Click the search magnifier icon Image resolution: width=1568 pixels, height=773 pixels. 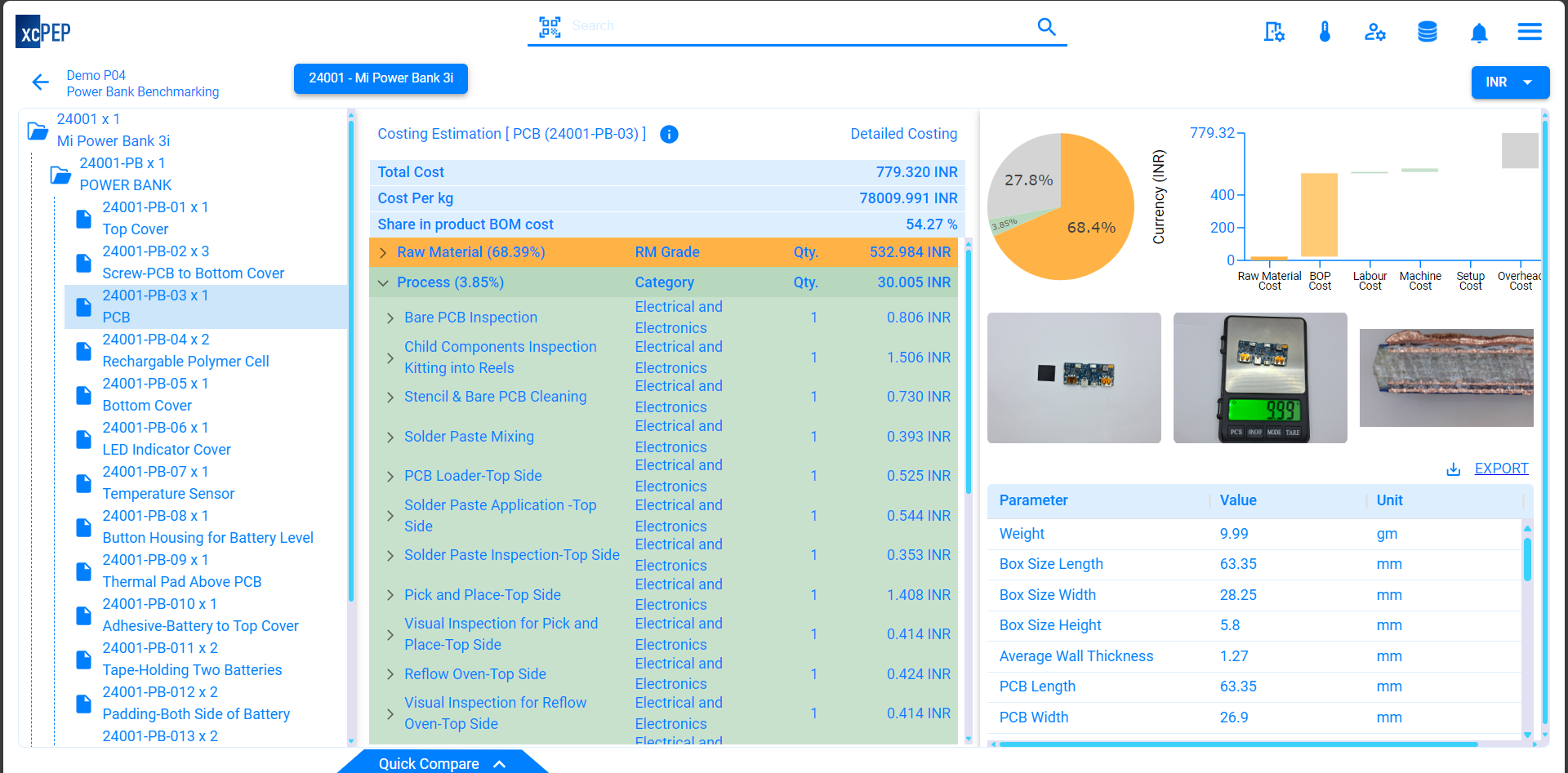point(1046,27)
